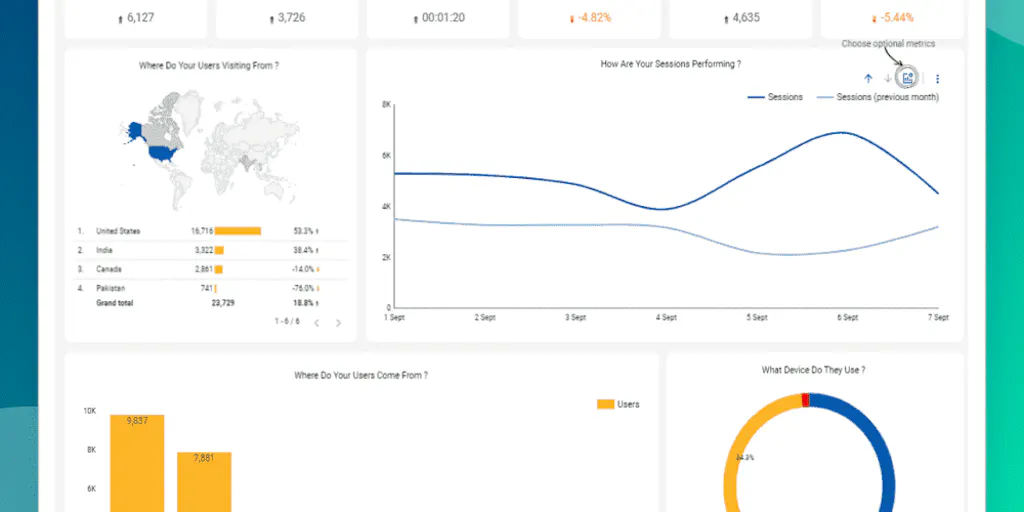Click the 53.3% change value
The image size is (1024, 512).
[x=304, y=231]
